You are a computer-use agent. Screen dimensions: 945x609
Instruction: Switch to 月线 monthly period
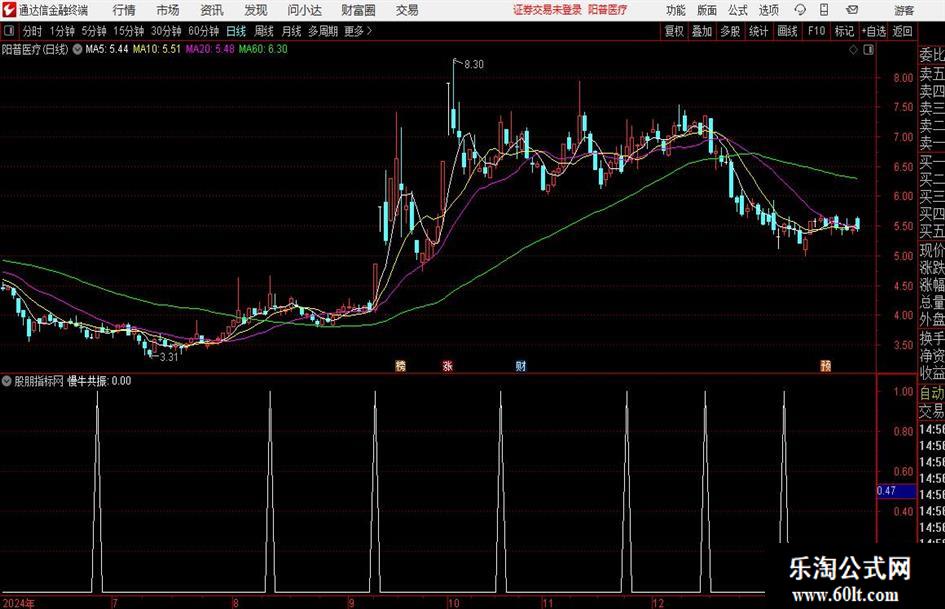pos(291,31)
